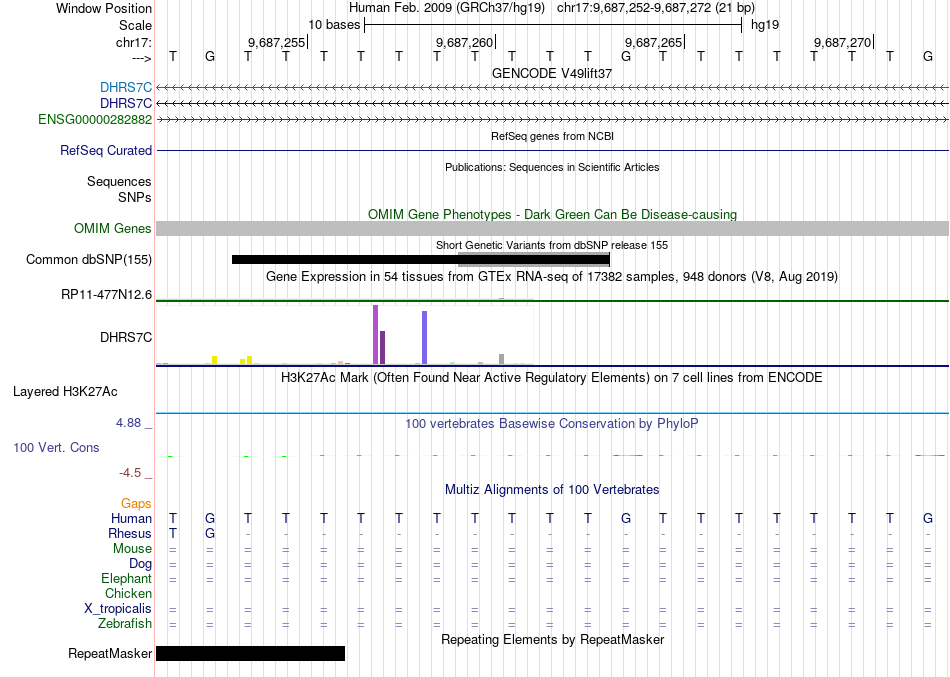This screenshot has height=677, width=950.
Task: Click the dark blue DHRS7C transcript label
Action: click(x=126, y=104)
